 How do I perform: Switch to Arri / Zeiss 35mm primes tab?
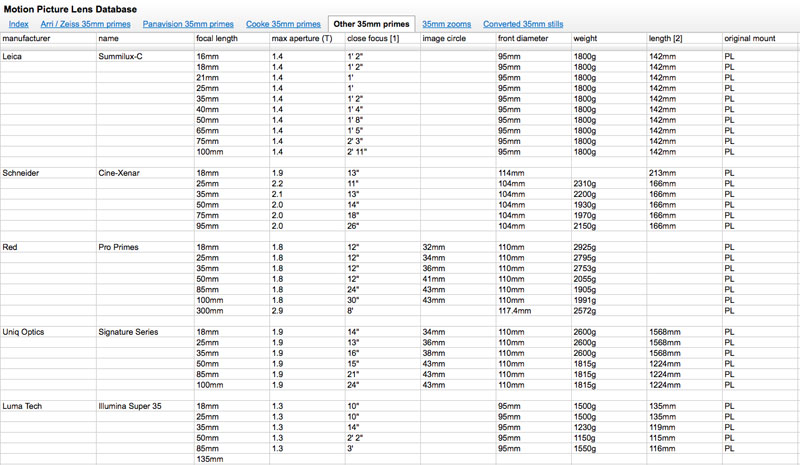[86, 24]
